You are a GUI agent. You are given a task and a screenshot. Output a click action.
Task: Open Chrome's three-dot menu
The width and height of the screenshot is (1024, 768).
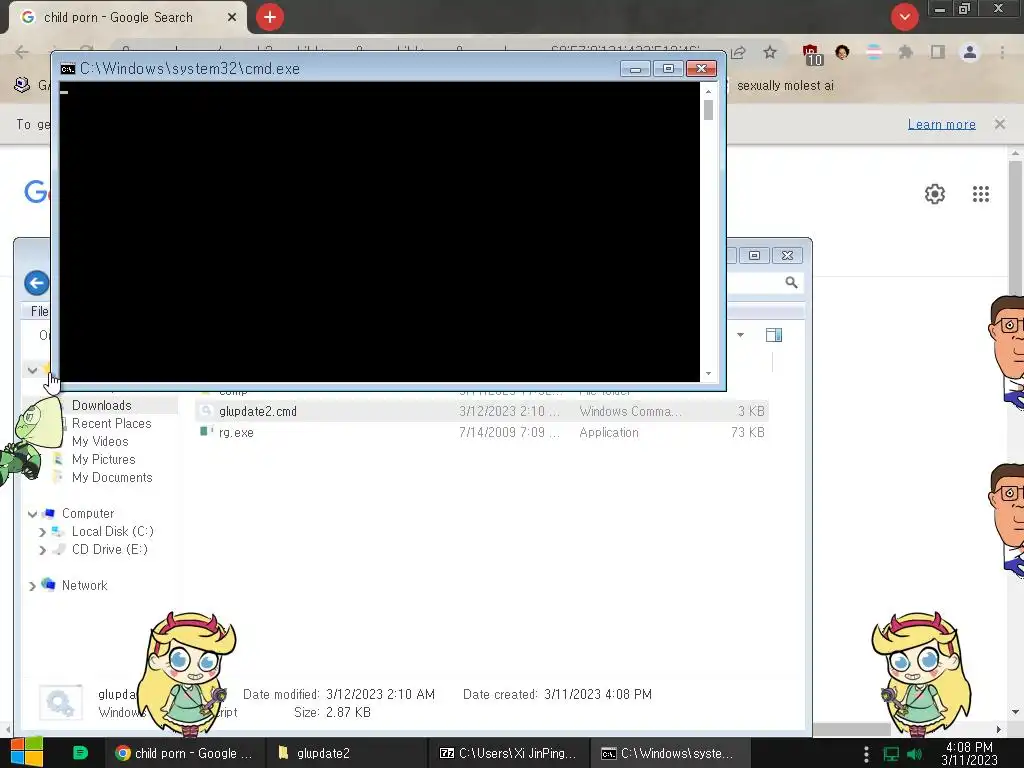tap(1002, 52)
